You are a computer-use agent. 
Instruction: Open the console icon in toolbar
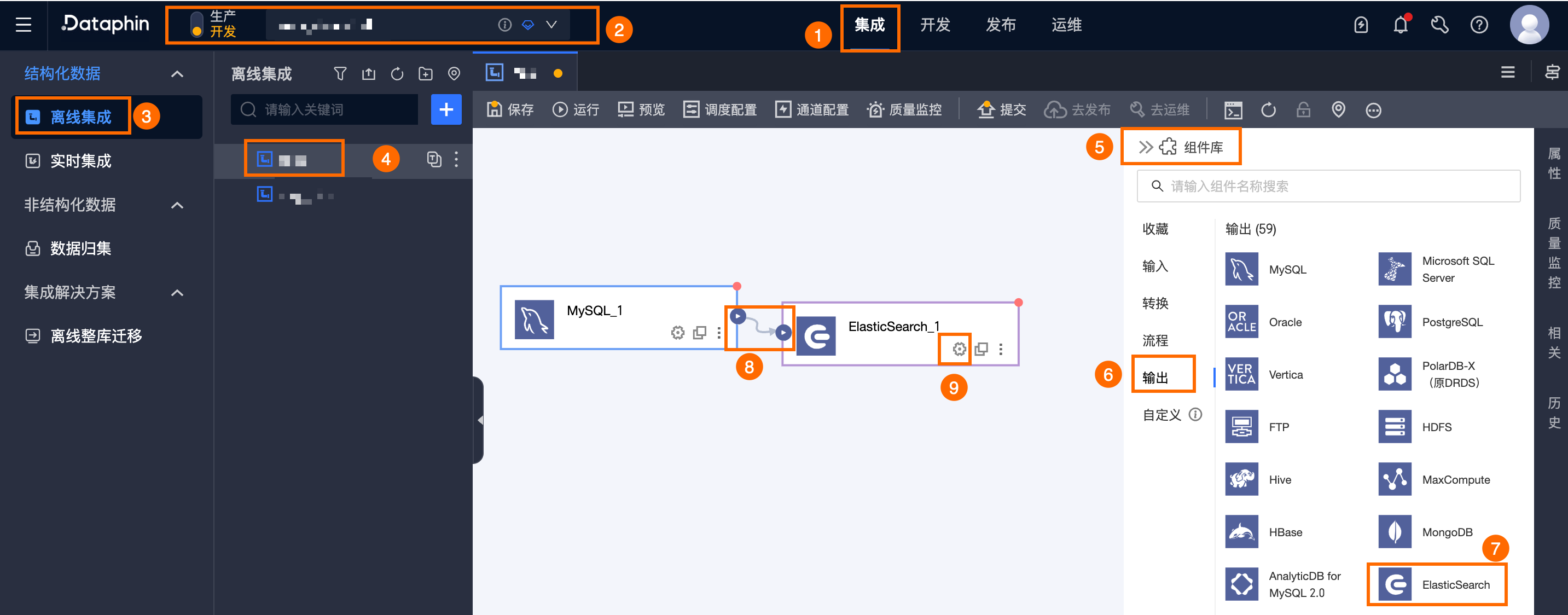[x=1233, y=110]
